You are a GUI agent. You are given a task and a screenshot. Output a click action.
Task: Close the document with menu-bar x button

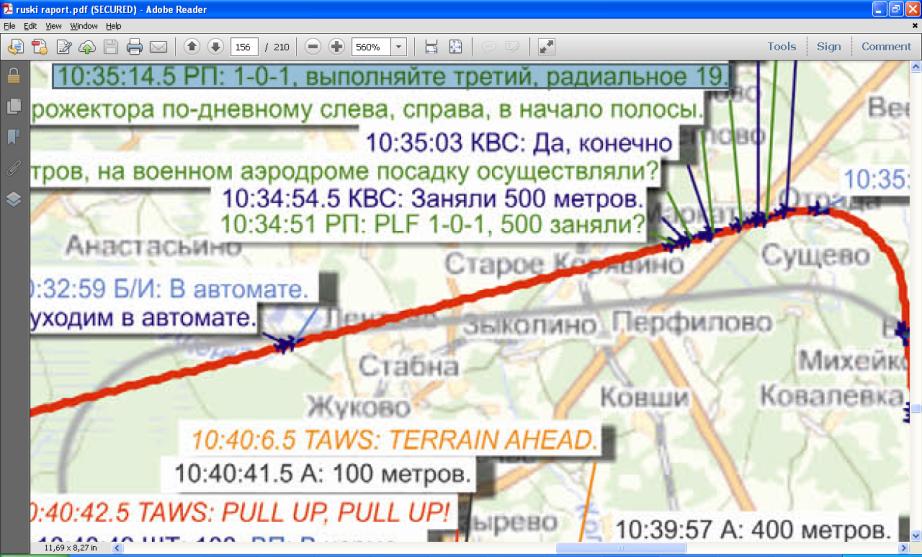(914, 26)
